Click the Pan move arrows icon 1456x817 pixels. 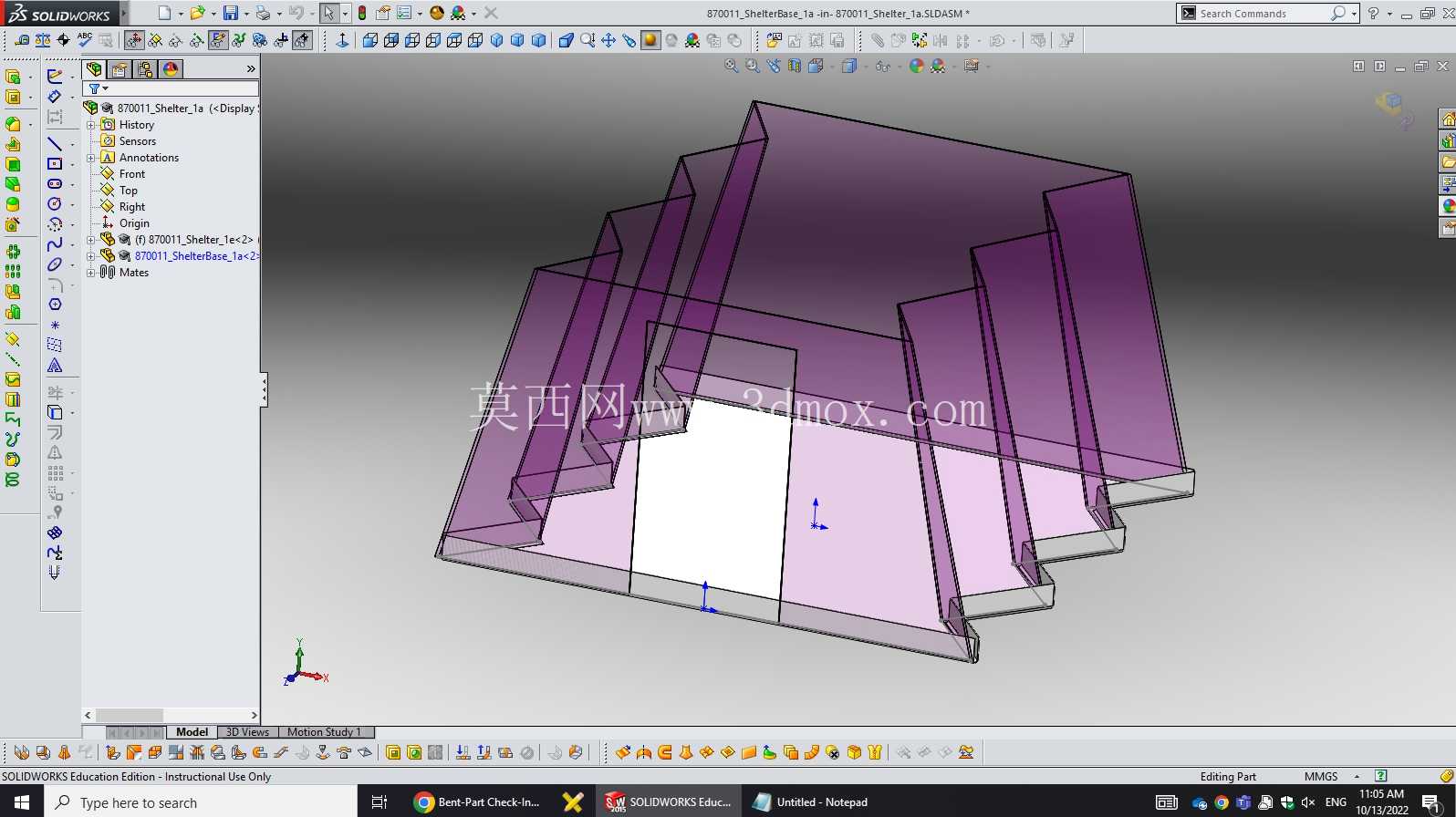(608, 40)
